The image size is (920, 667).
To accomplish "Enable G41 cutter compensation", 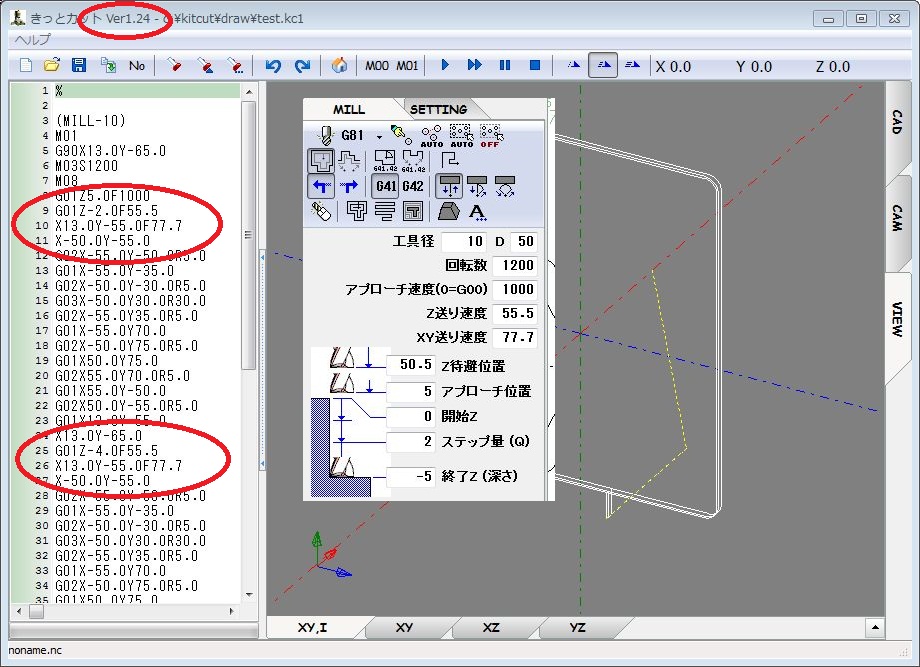I will click(x=385, y=187).
